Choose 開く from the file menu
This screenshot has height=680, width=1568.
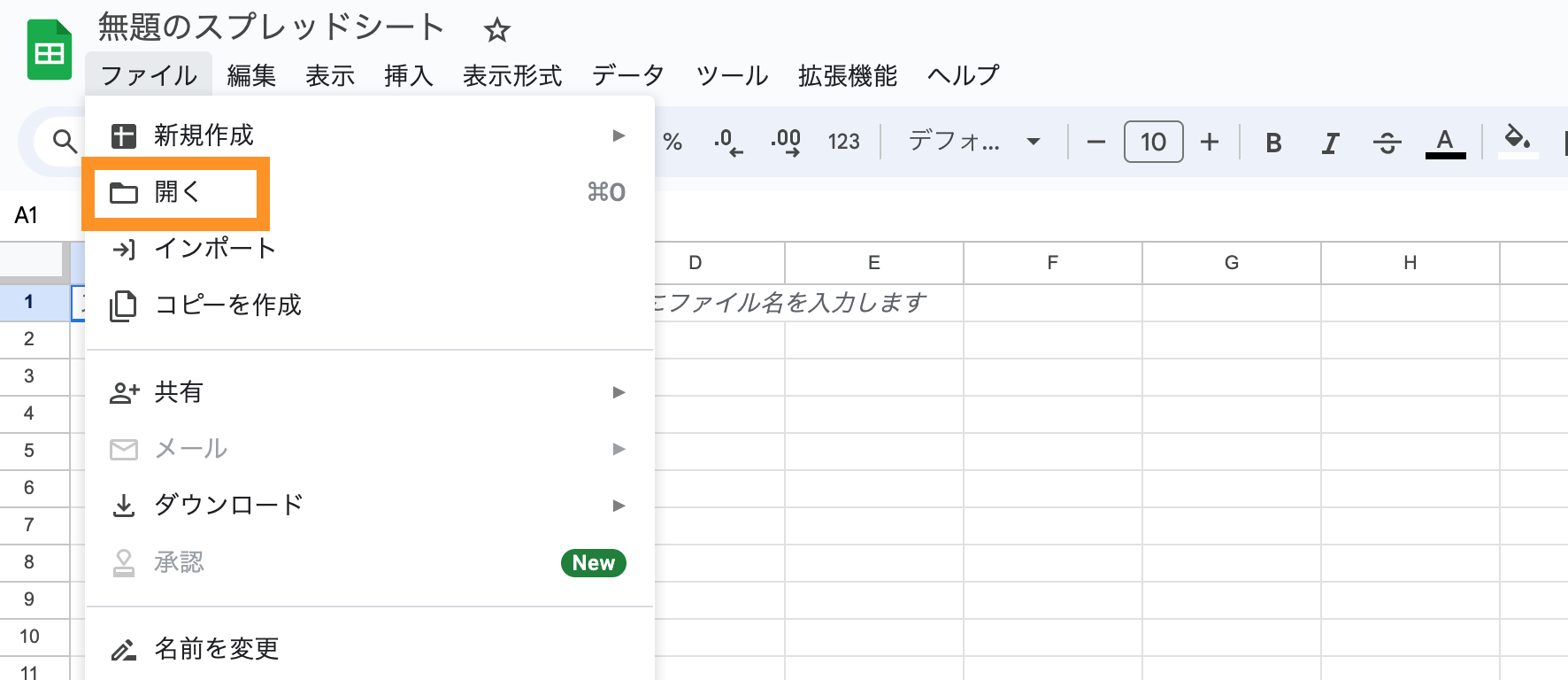click(177, 192)
